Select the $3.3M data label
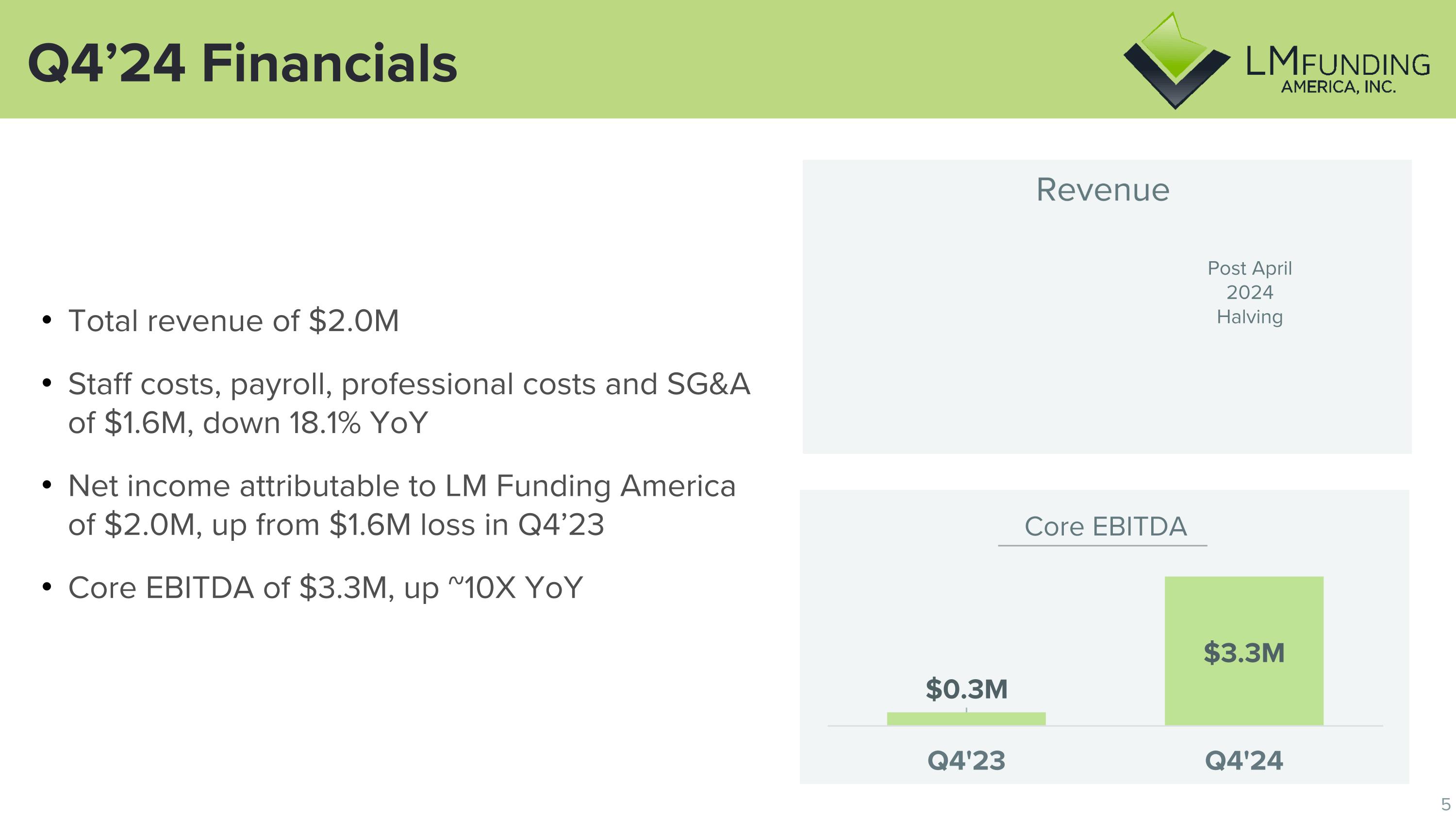The width and height of the screenshot is (1456, 819). point(1243,653)
